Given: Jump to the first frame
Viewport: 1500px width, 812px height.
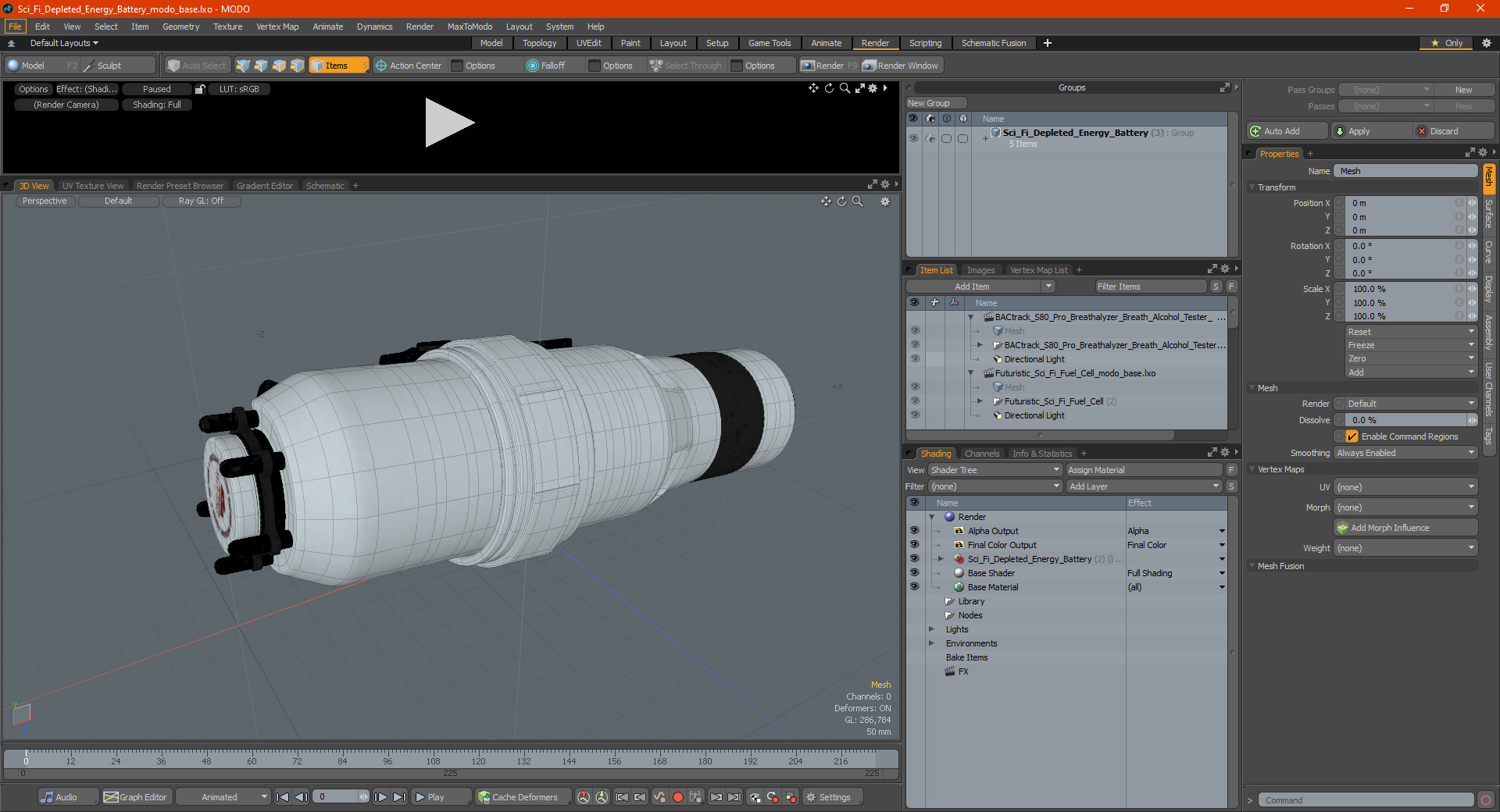Looking at the screenshot, I should [x=283, y=797].
